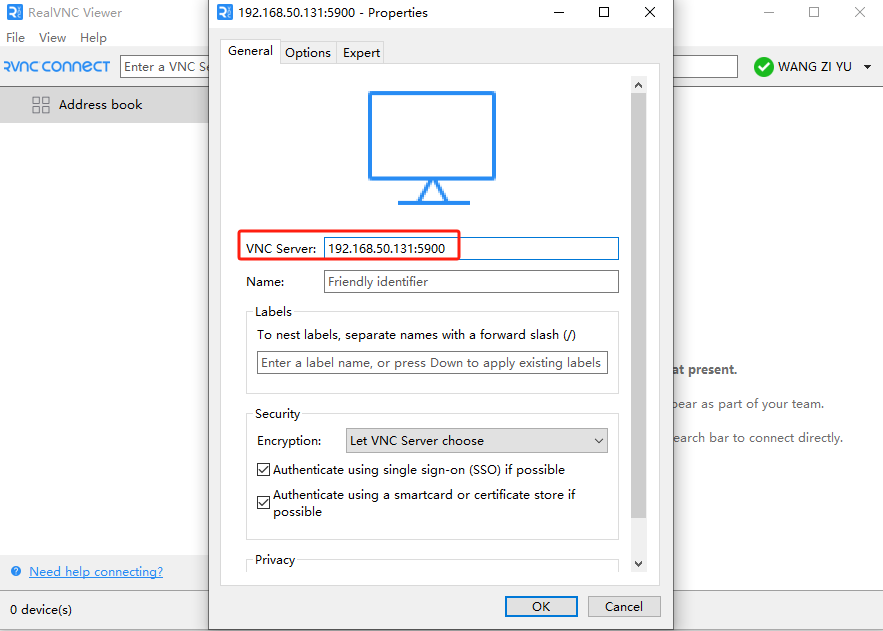Switch to the Expert tab
The height and width of the screenshot is (631, 883).
click(361, 53)
